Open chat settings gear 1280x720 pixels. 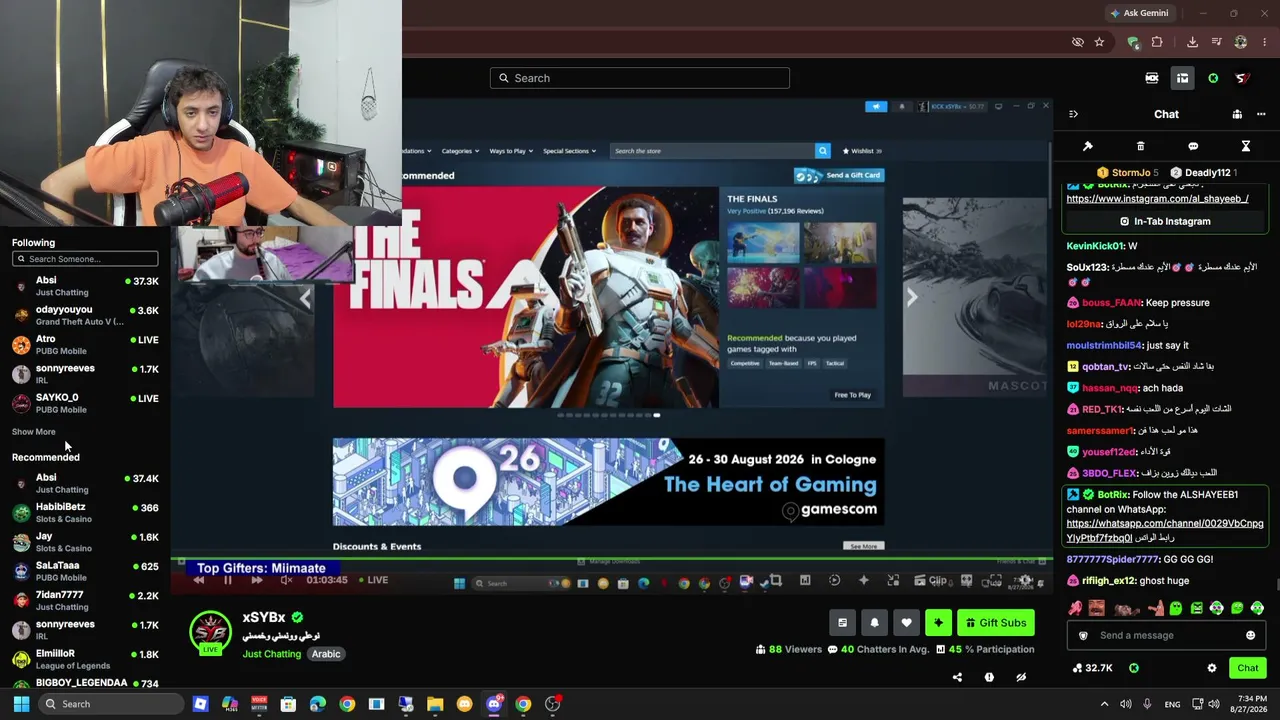1212,668
